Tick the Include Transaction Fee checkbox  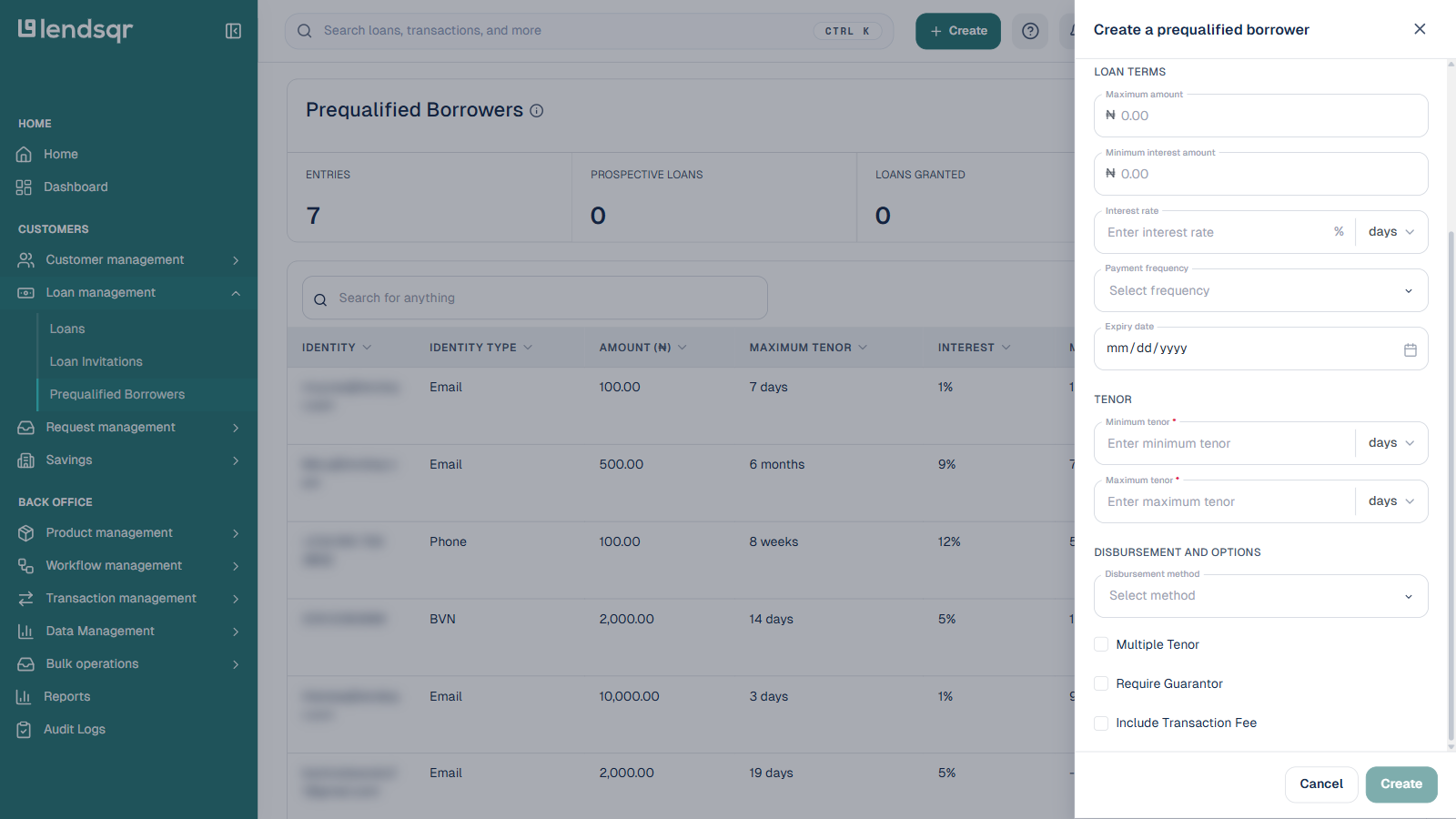tap(1101, 723)
